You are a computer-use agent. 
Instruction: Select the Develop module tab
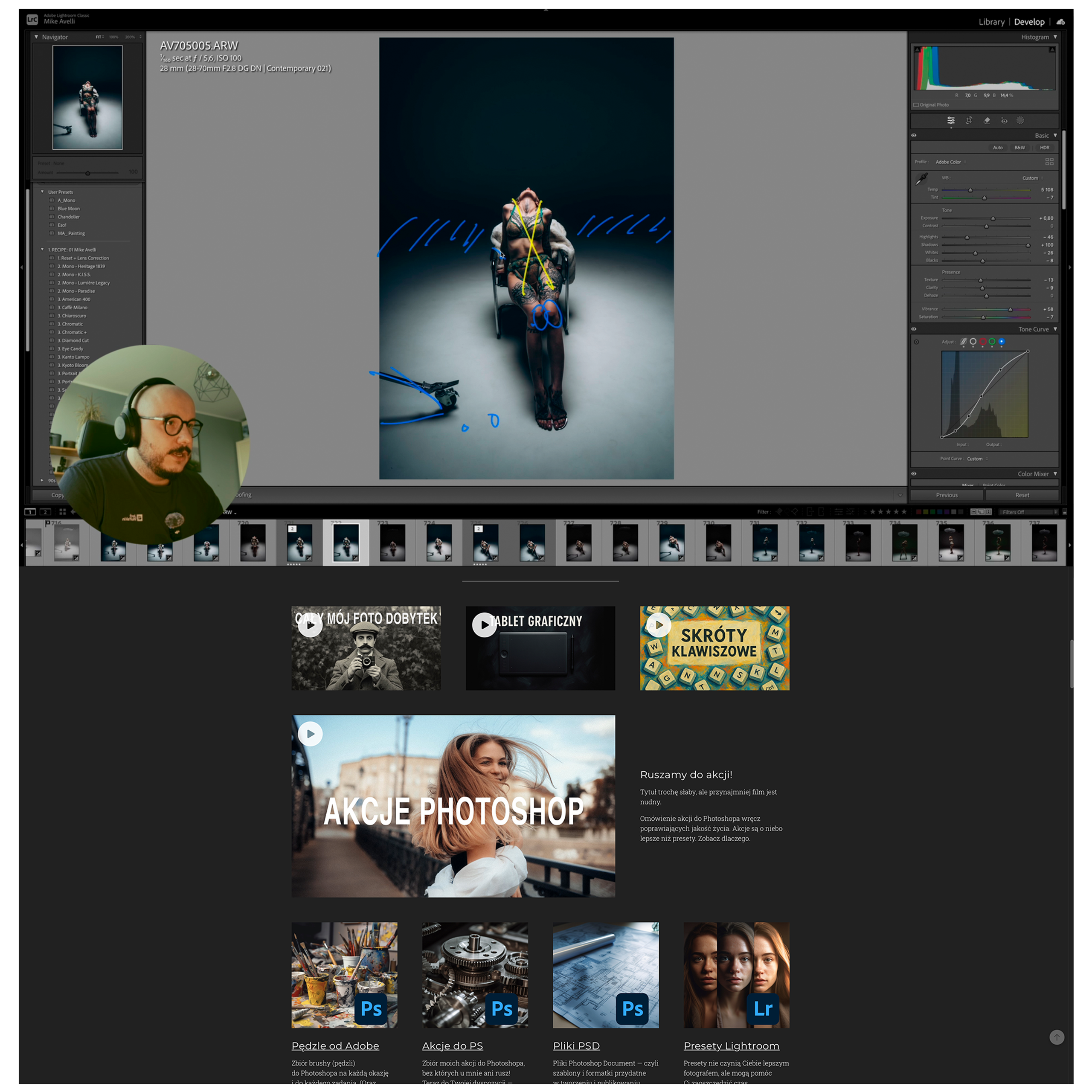click(1029, 22)
